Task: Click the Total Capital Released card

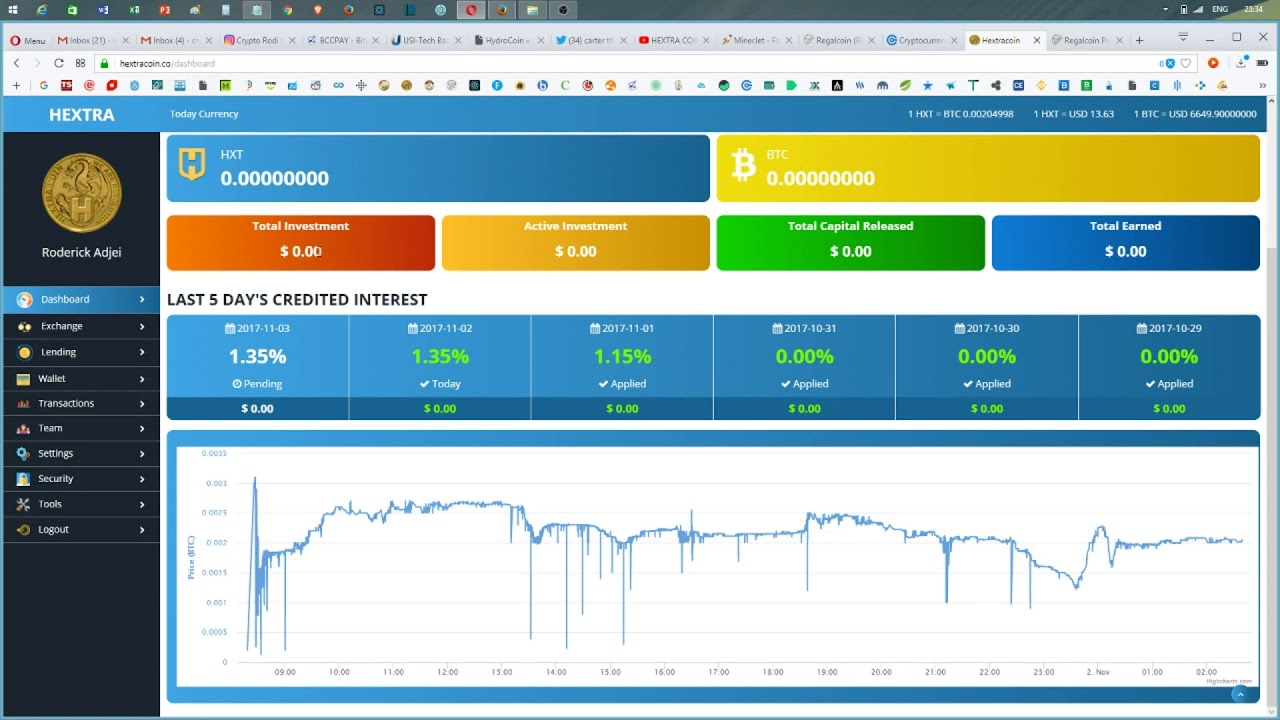Action: coord(851,242)
